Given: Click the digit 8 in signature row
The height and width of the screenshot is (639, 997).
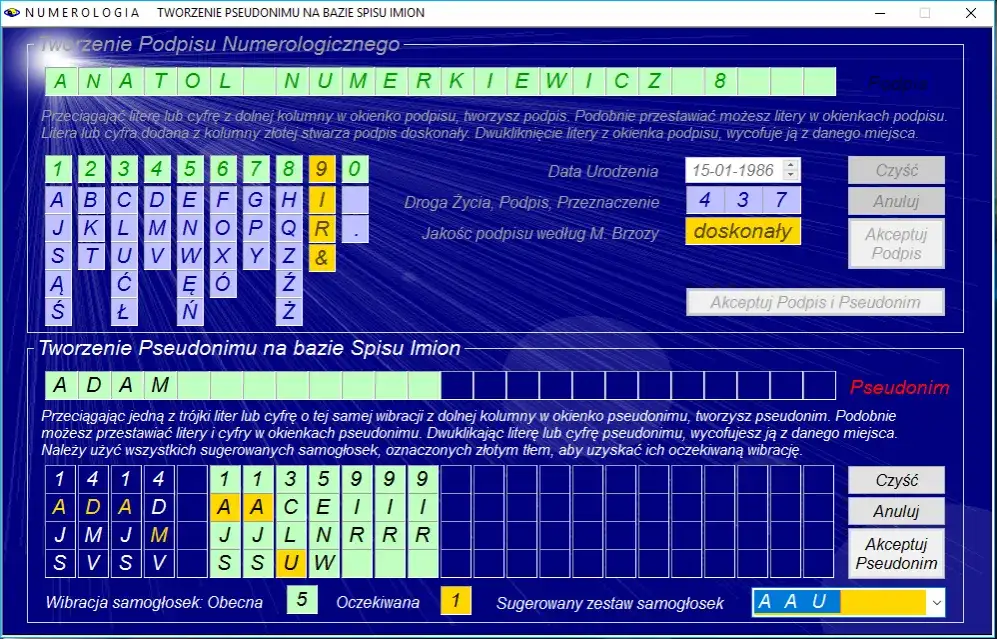Looking at the screenshot, I should (x=720, y=82).
